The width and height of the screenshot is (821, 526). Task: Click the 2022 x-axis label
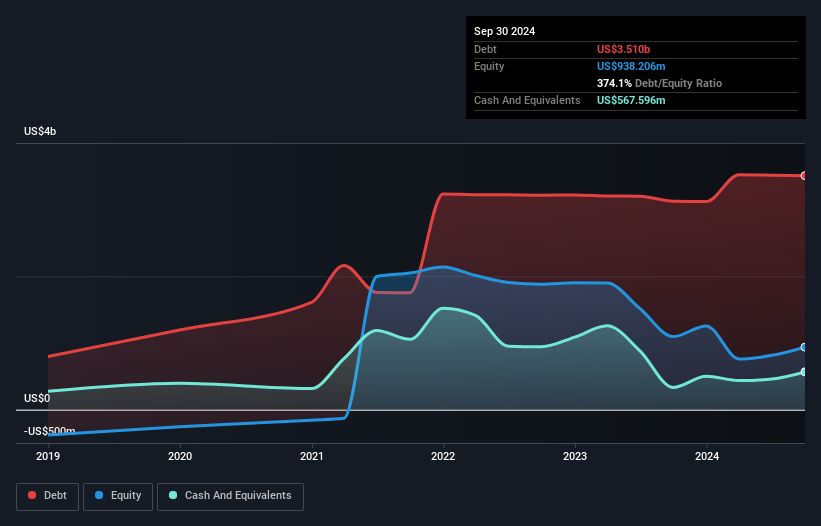tap(443, 456)
